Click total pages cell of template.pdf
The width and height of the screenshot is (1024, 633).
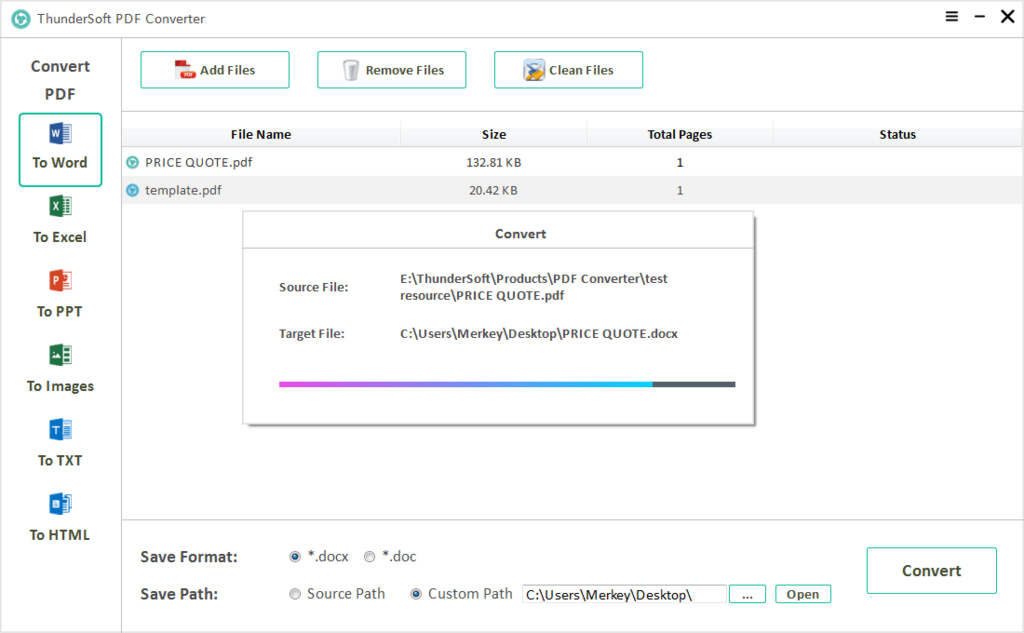click(680, 191)
